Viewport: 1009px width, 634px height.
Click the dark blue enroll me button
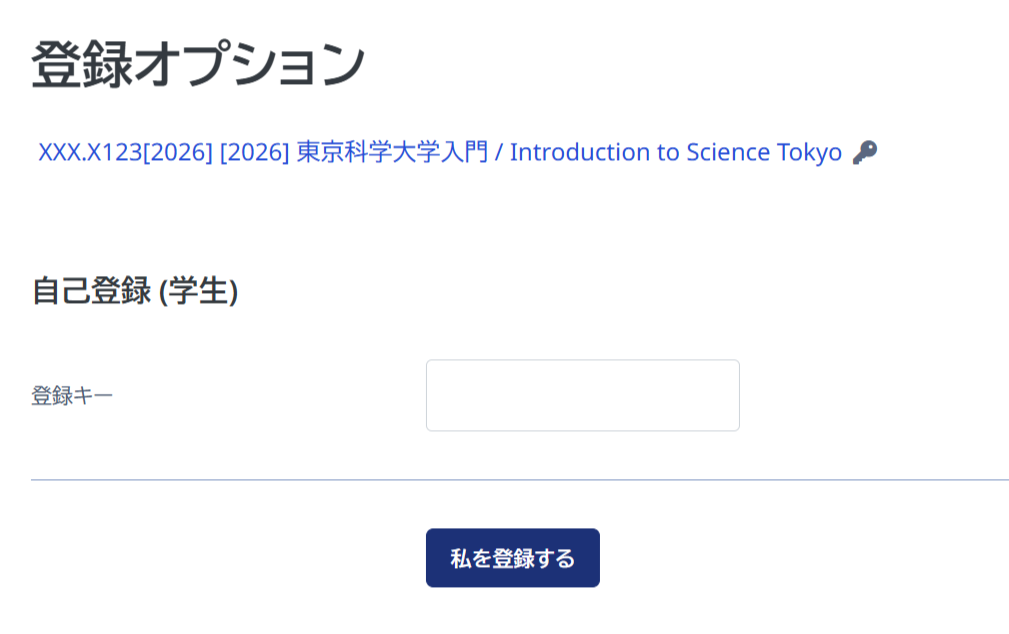512,558
